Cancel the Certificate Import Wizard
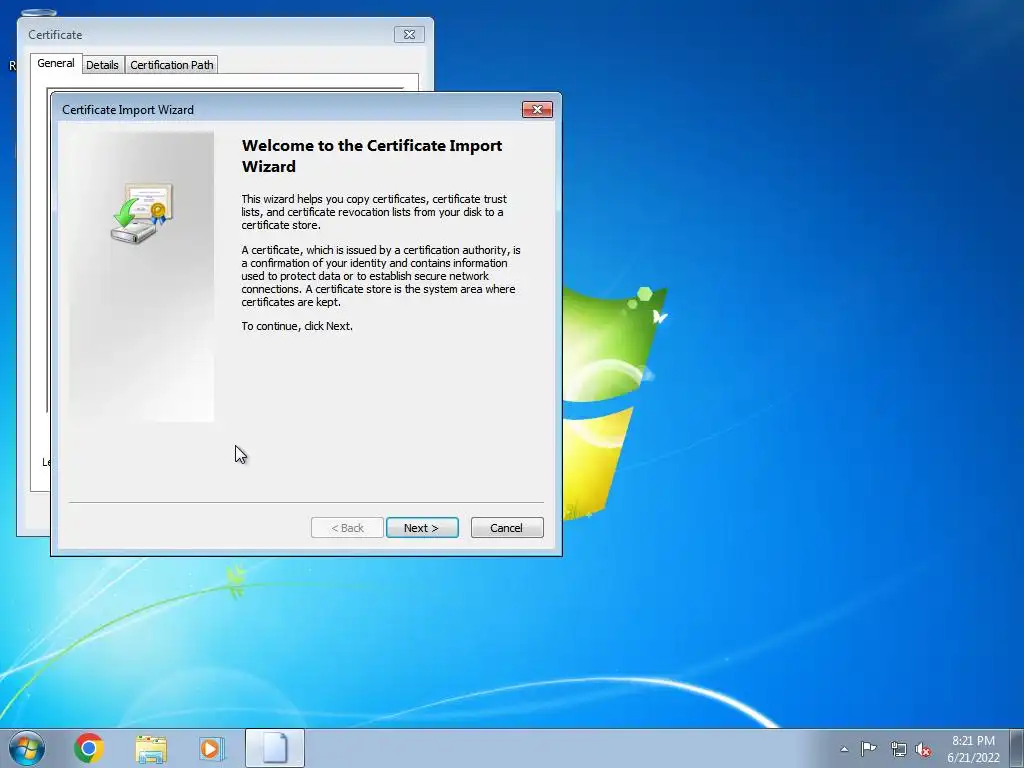 tap(507, 528)
